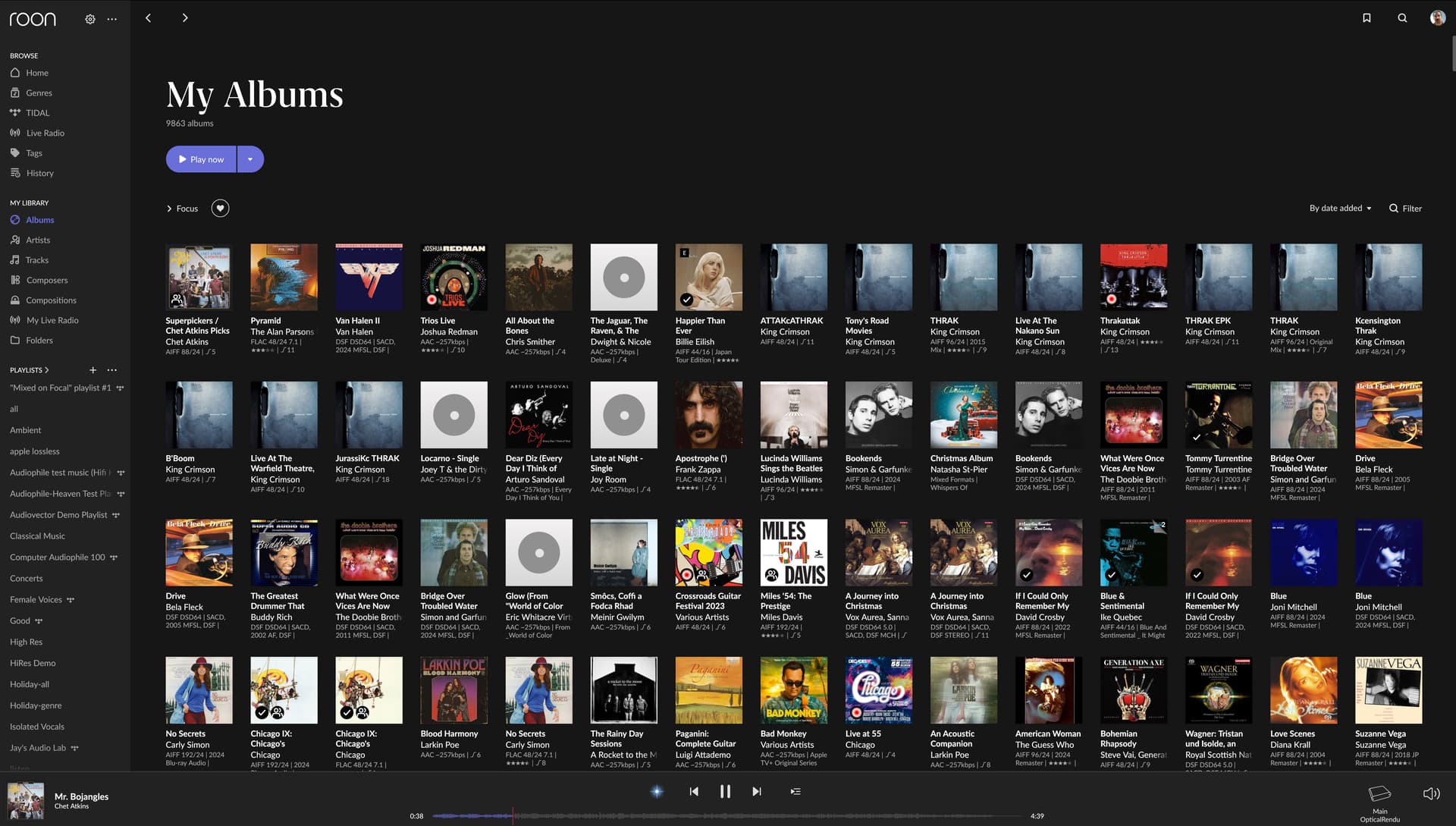This screenshot has height=826, width=1456.
Task: Open the Bad Monkey album cover
Action: [793, 690]
